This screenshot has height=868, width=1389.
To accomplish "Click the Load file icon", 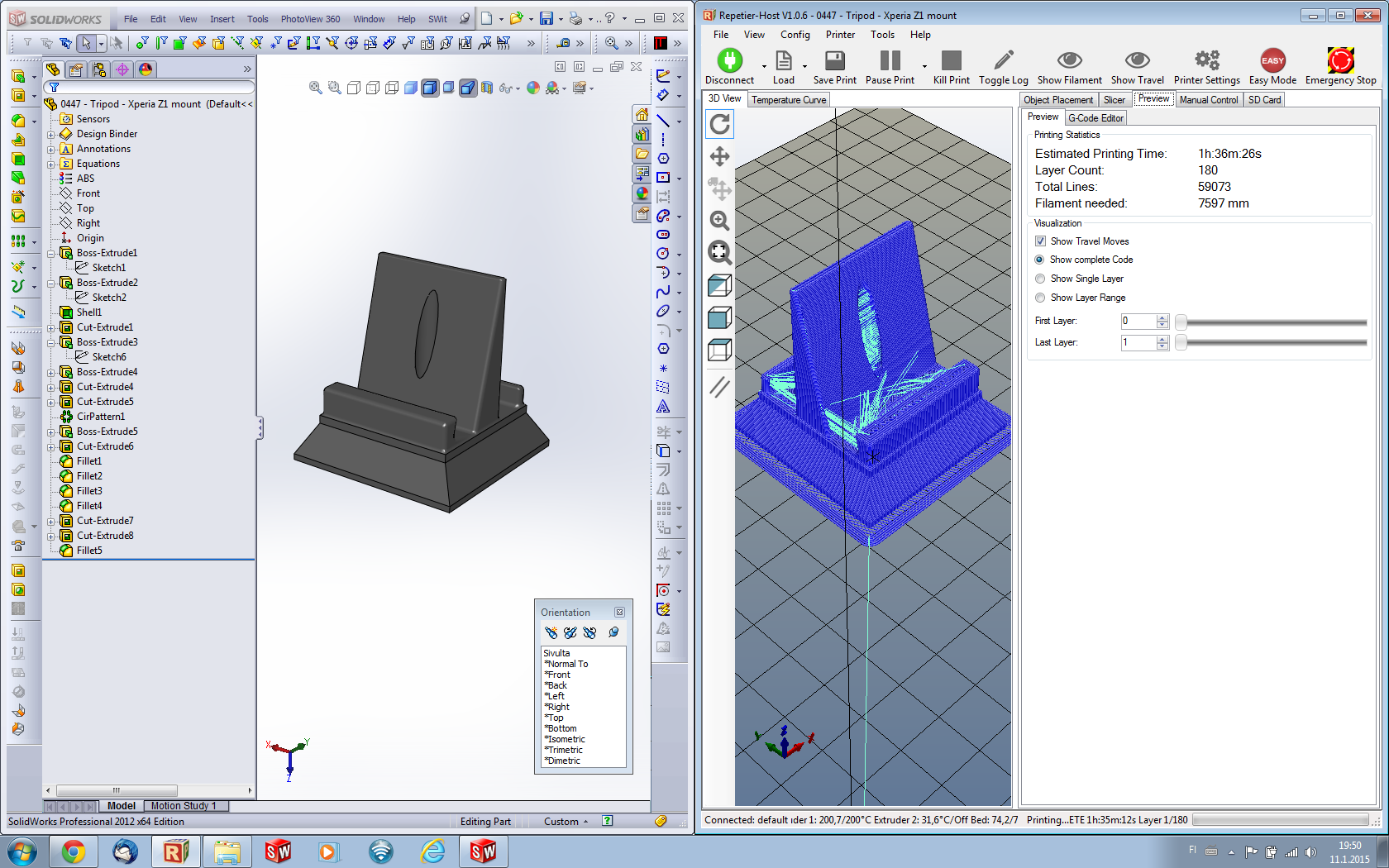I will [783, 60].
